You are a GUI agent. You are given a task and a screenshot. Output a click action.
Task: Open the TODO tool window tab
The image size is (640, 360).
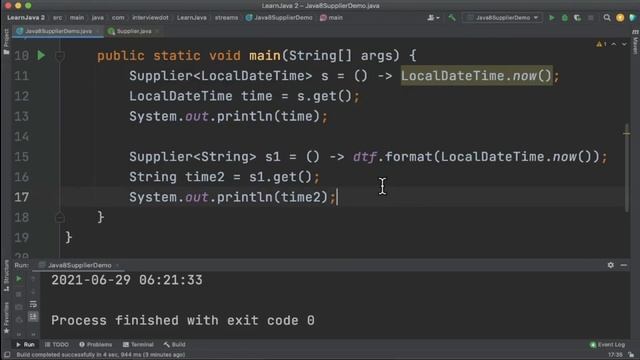[x=57, y=344]
